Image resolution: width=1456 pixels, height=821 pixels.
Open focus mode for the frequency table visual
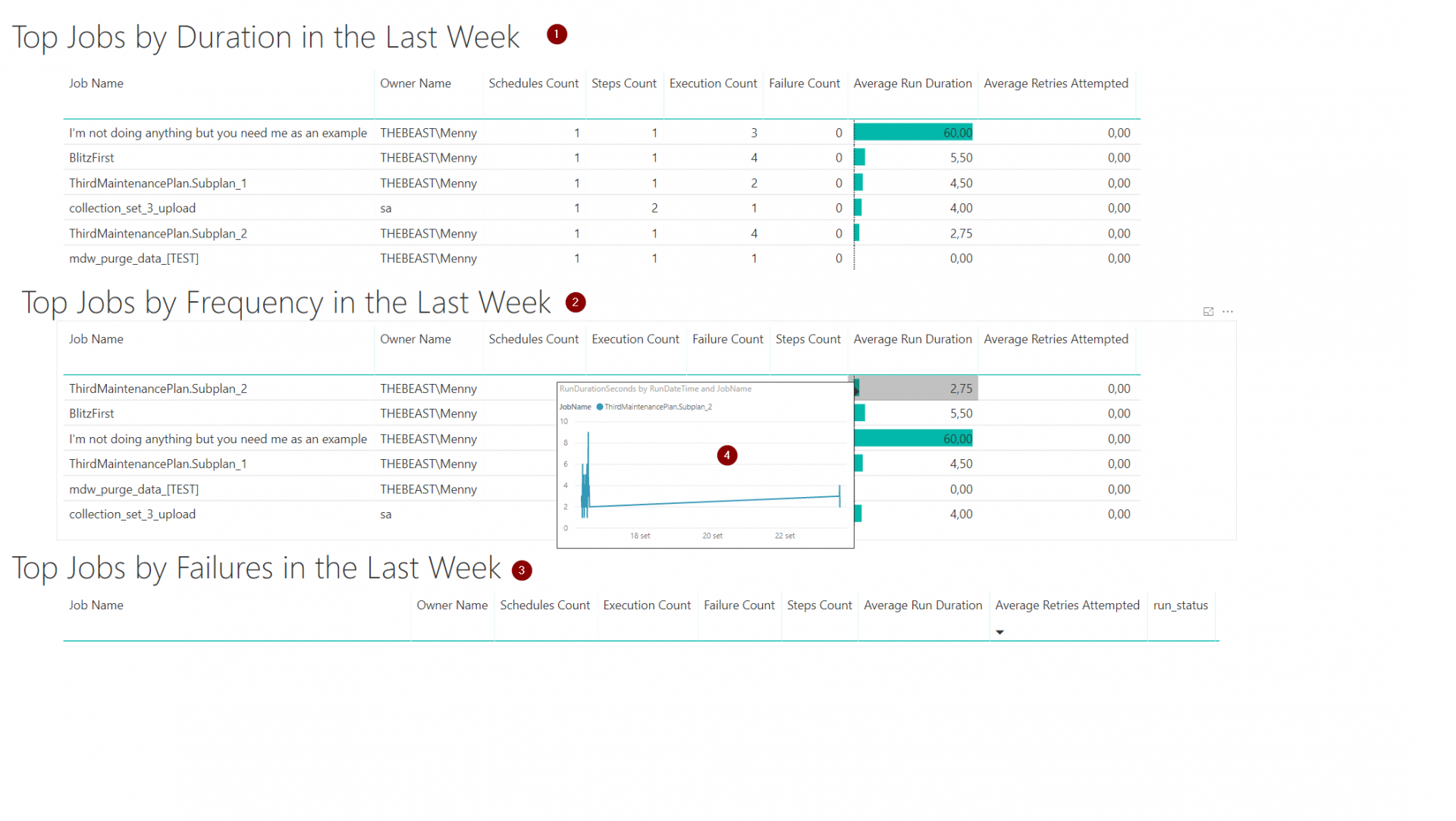point(1208,311)
